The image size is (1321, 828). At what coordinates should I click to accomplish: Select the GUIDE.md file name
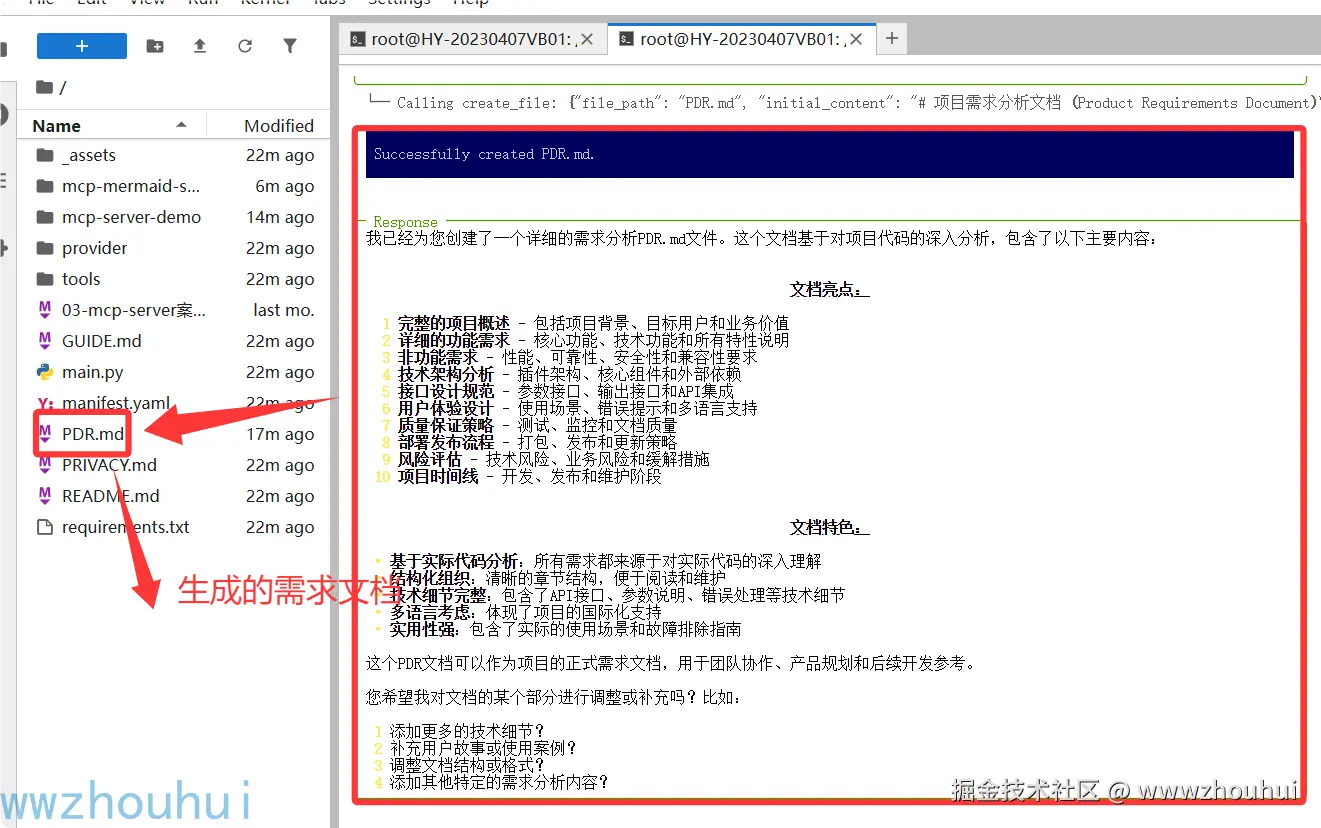(102, 341)
